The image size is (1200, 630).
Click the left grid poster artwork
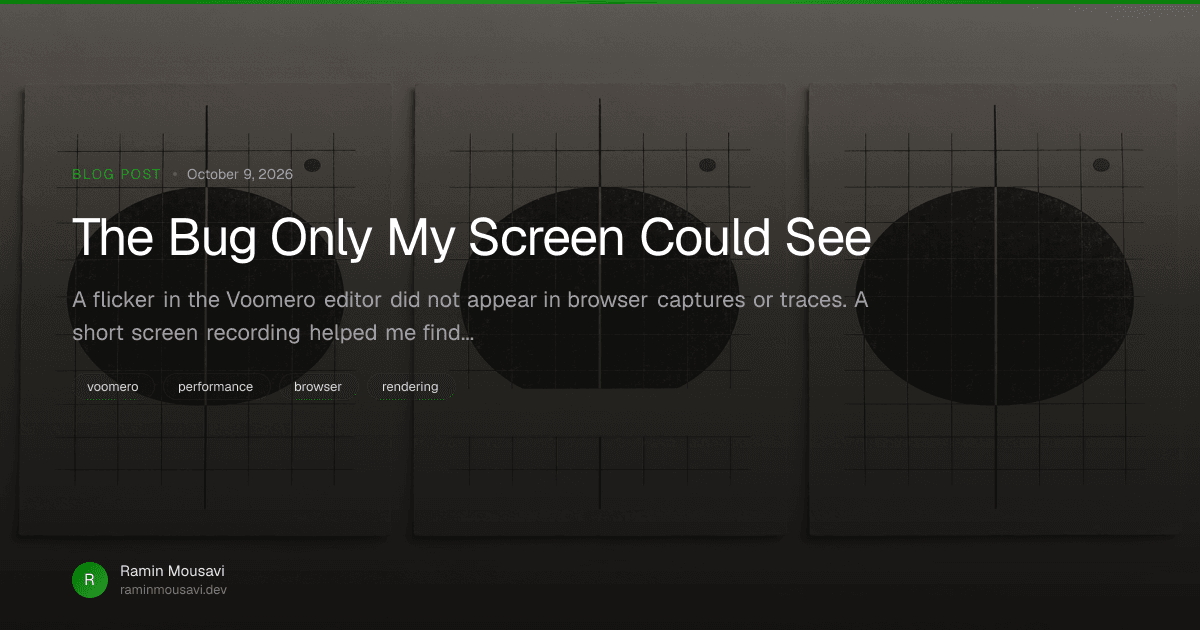204,310
